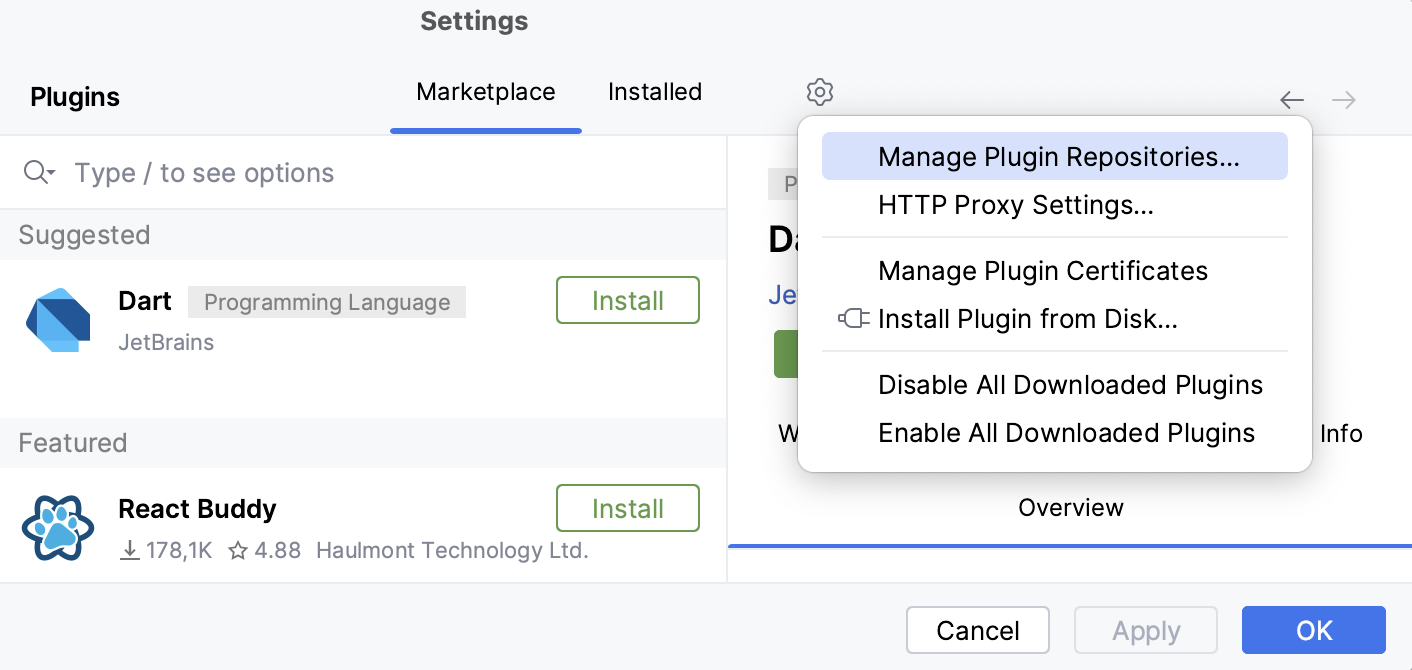The height and width of the screenshot is (670, 1412).
Task: Enable All Downloaded Plugins
Action: pyautogui.click(x=1066, y=432)
